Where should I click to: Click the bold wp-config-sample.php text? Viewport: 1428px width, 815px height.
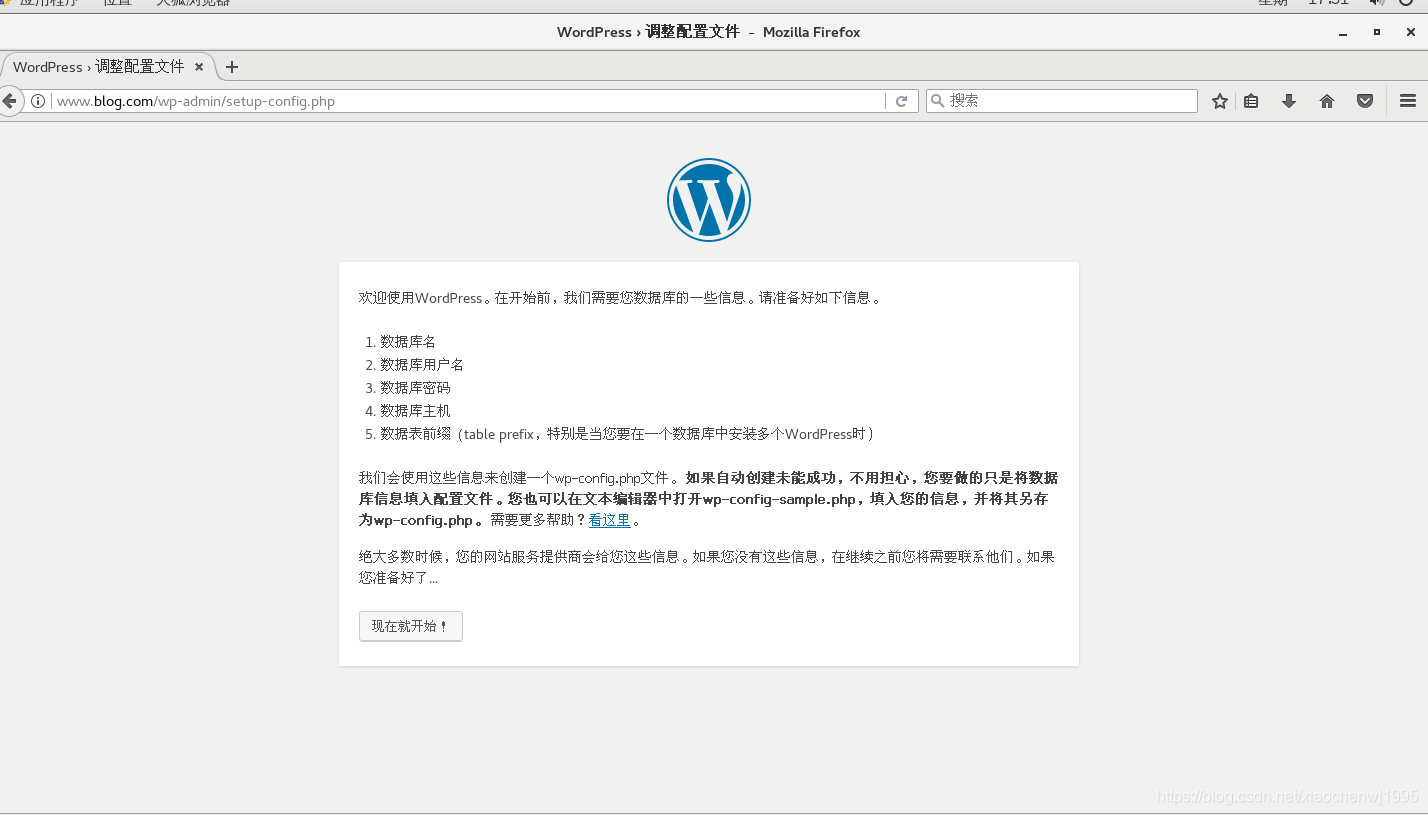pos(779,499)
